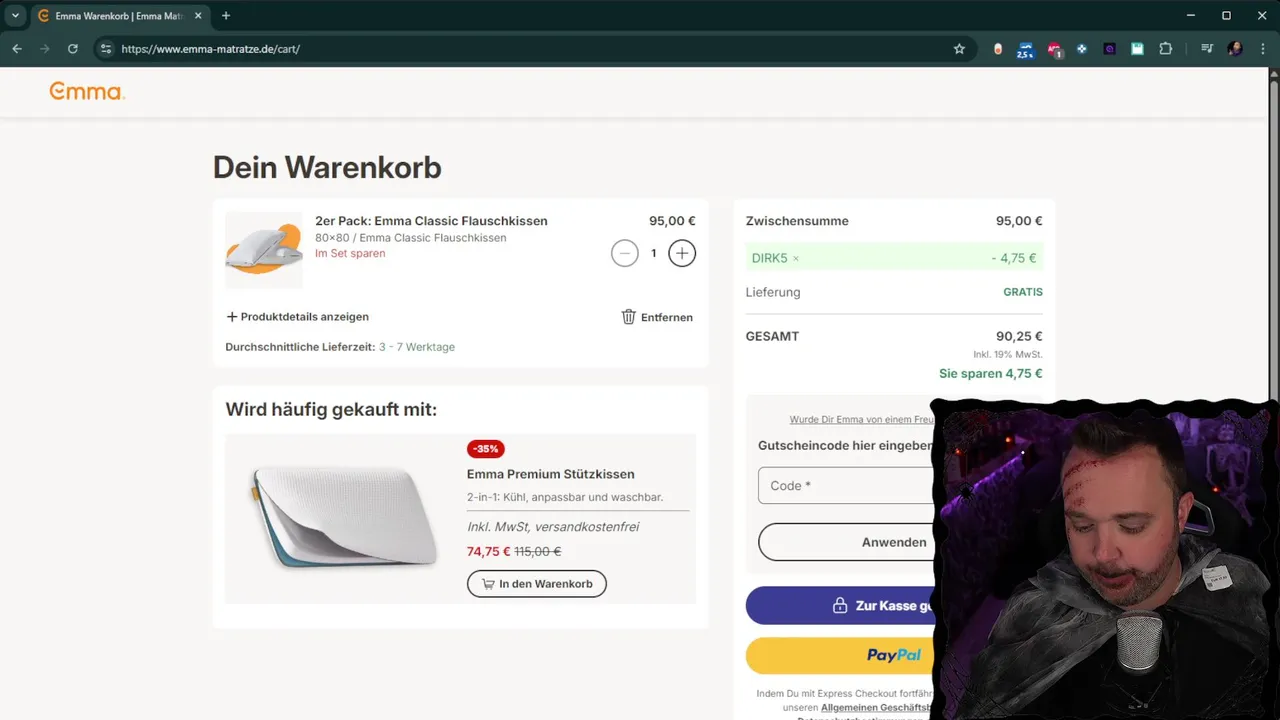1280x720 pixels.
Task: Click the Flauschkissen product thumbnail
Action: click(264, 250)
